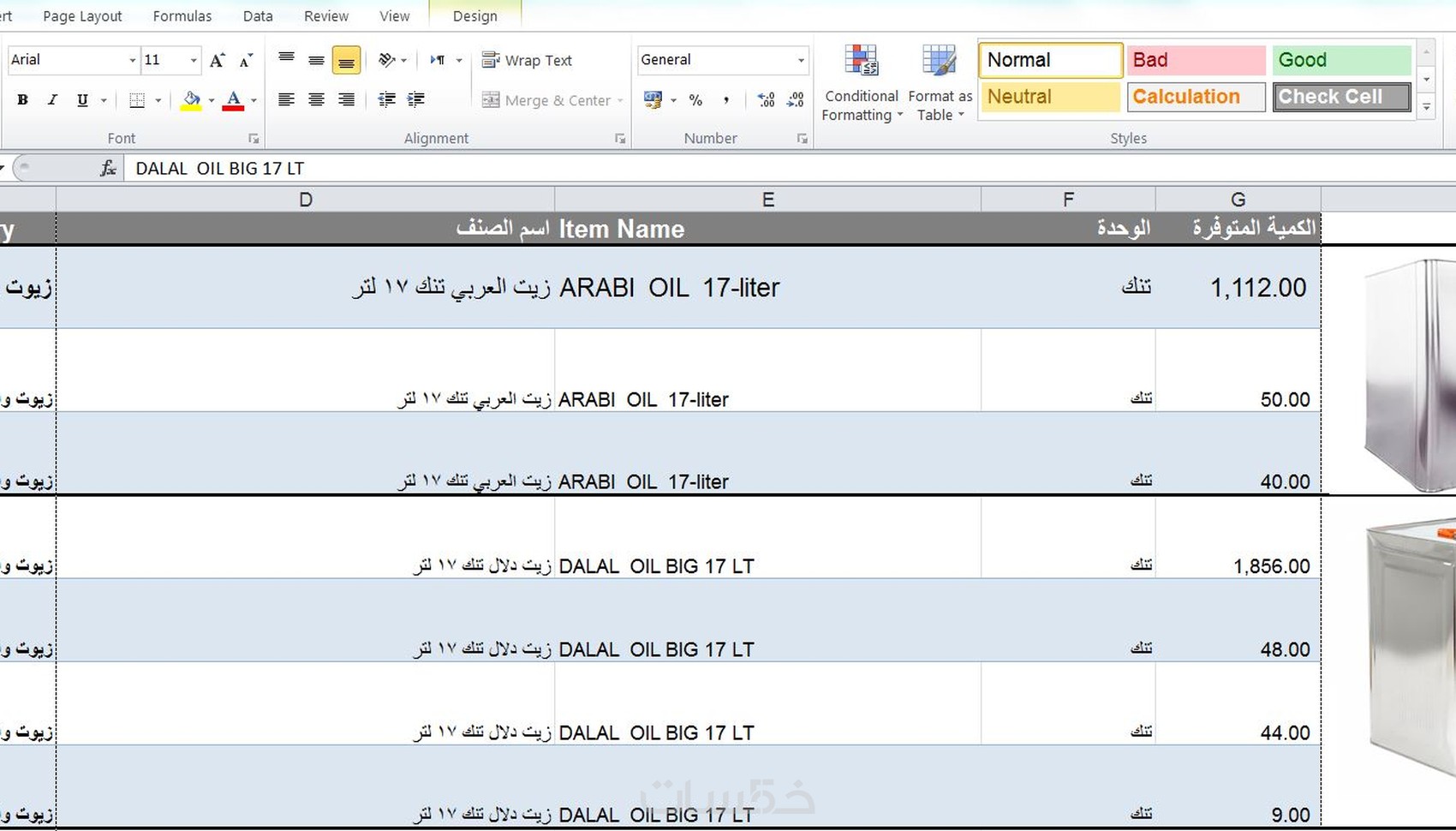The height and width of the screenshot is (831, 1456).
Task: Open the text orientation tool
Action: point(387,60)
